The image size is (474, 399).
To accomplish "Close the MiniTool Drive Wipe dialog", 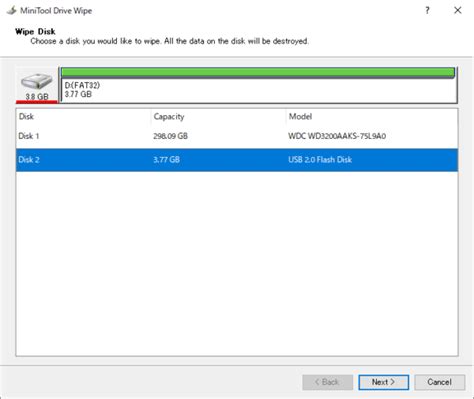I will point(458,11).
